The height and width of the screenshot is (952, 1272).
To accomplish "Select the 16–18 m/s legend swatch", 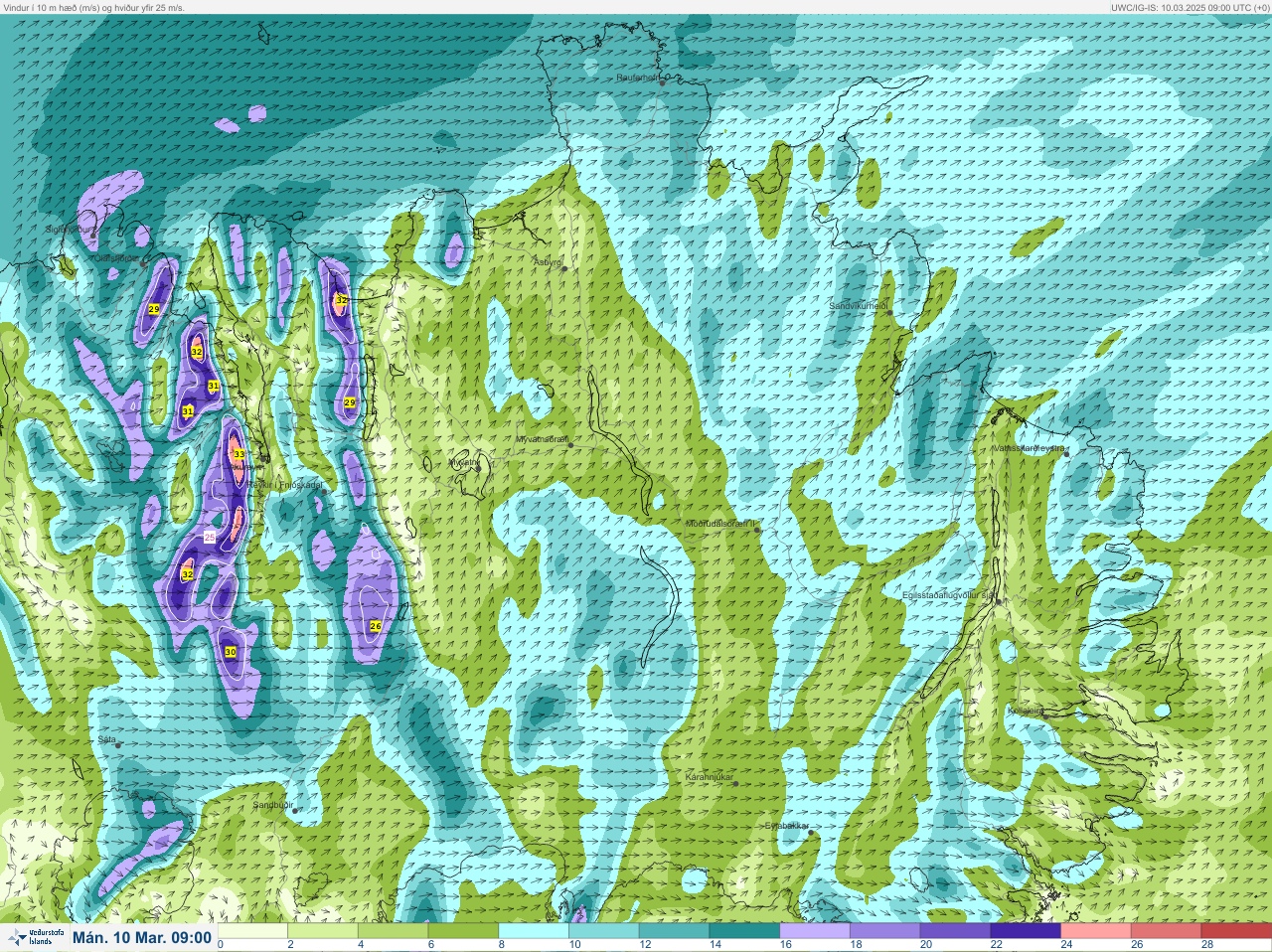I will coord(816,931).
